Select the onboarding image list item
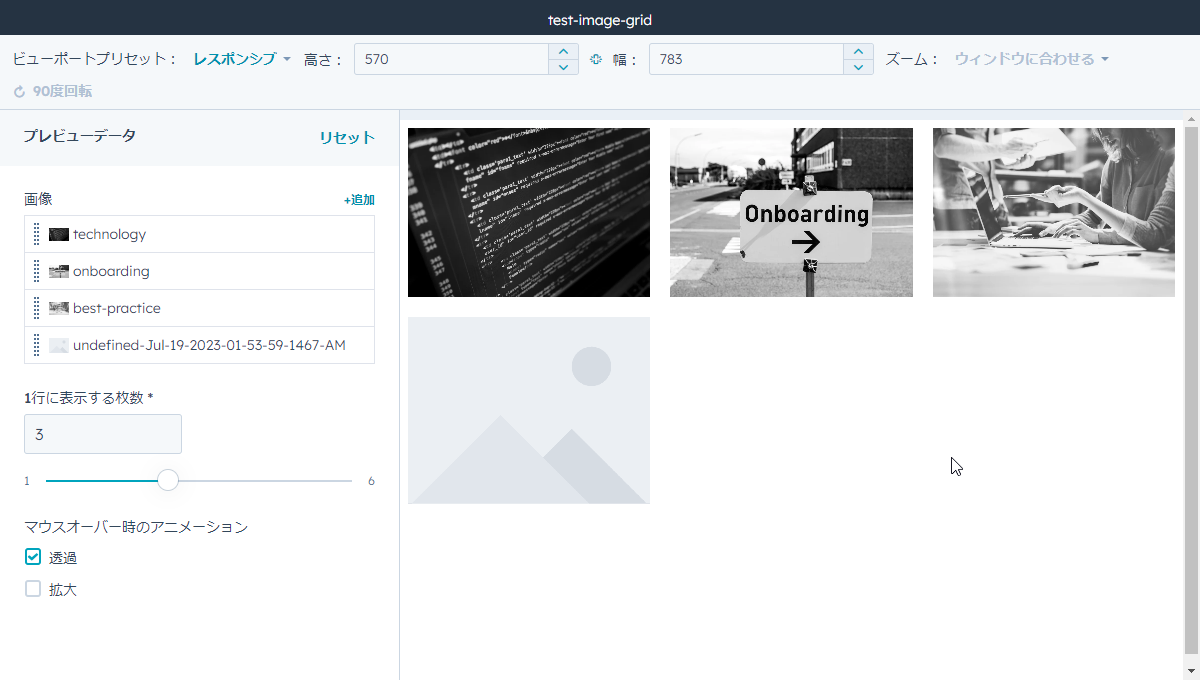Screen dimensions: 1200x680 (x=199, y=271)
